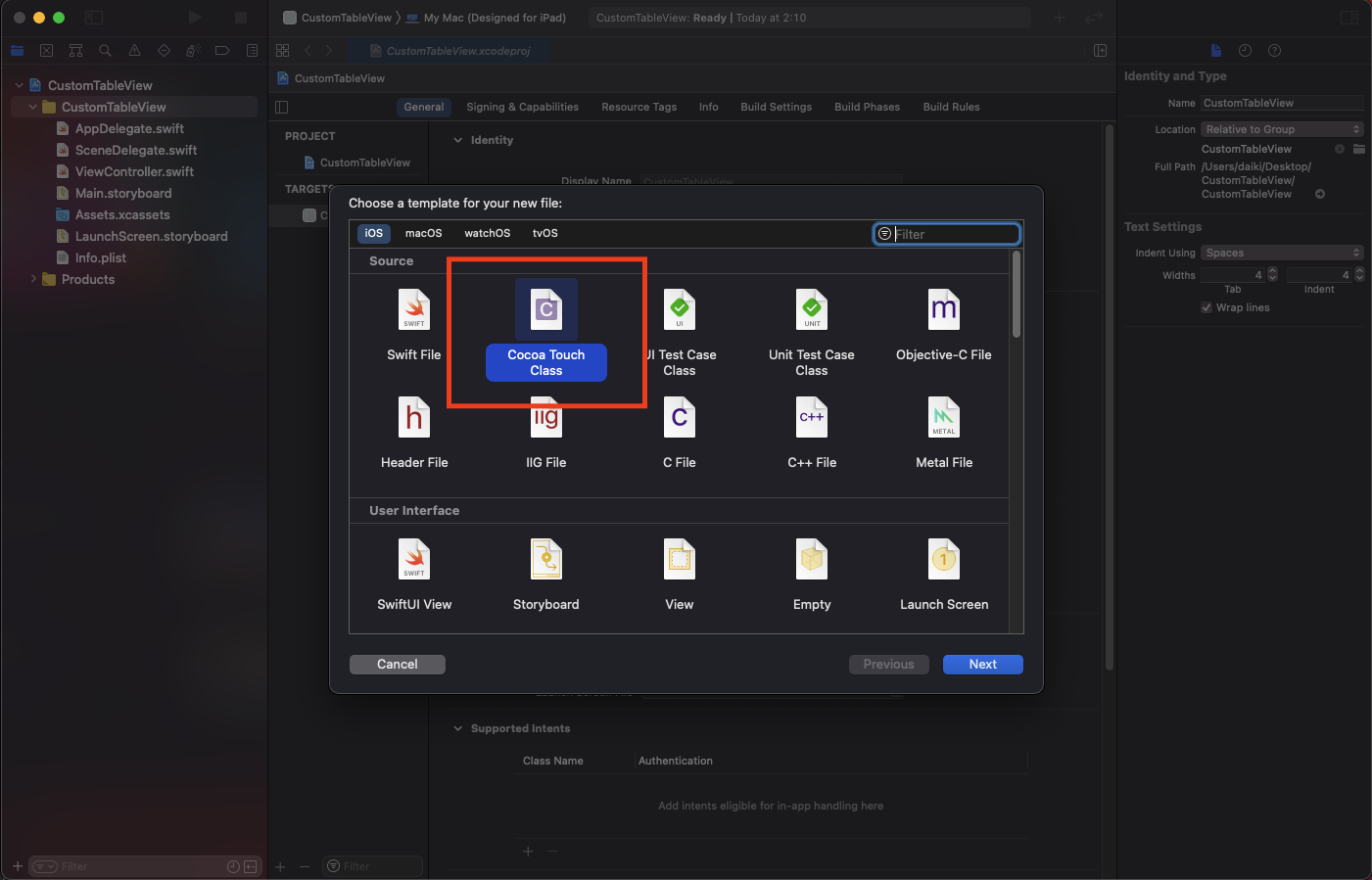Pick the C File template
1372x880 pixels.
(x=680, y=434)
